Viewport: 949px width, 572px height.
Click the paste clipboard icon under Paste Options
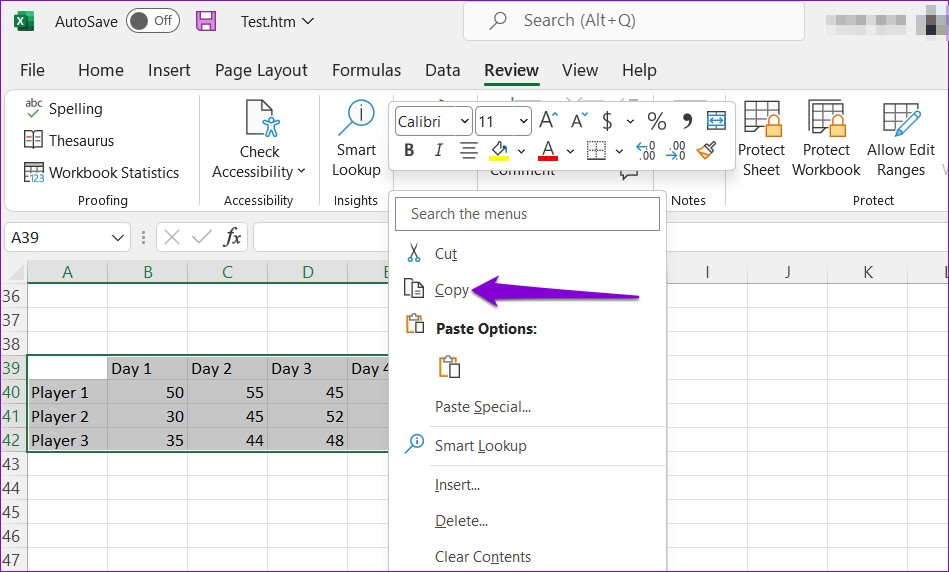[x=449, y=366]
